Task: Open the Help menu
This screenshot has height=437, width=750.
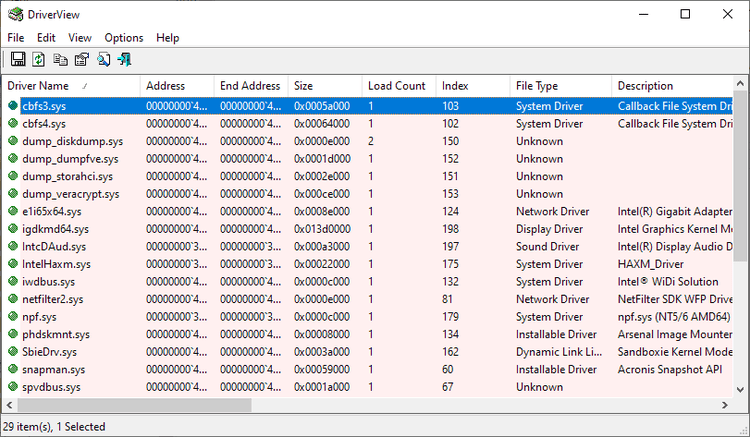Action: coord(167,38)
